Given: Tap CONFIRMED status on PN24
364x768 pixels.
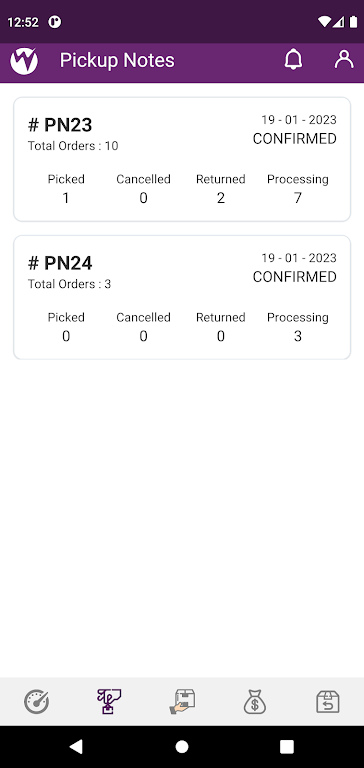Looking at the screenshot, I should (x=294, y=277).
